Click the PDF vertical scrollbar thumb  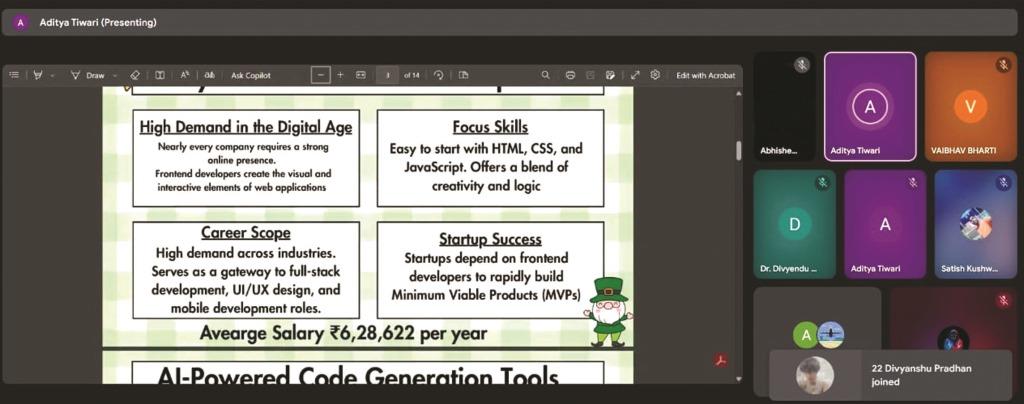[739, 150]
